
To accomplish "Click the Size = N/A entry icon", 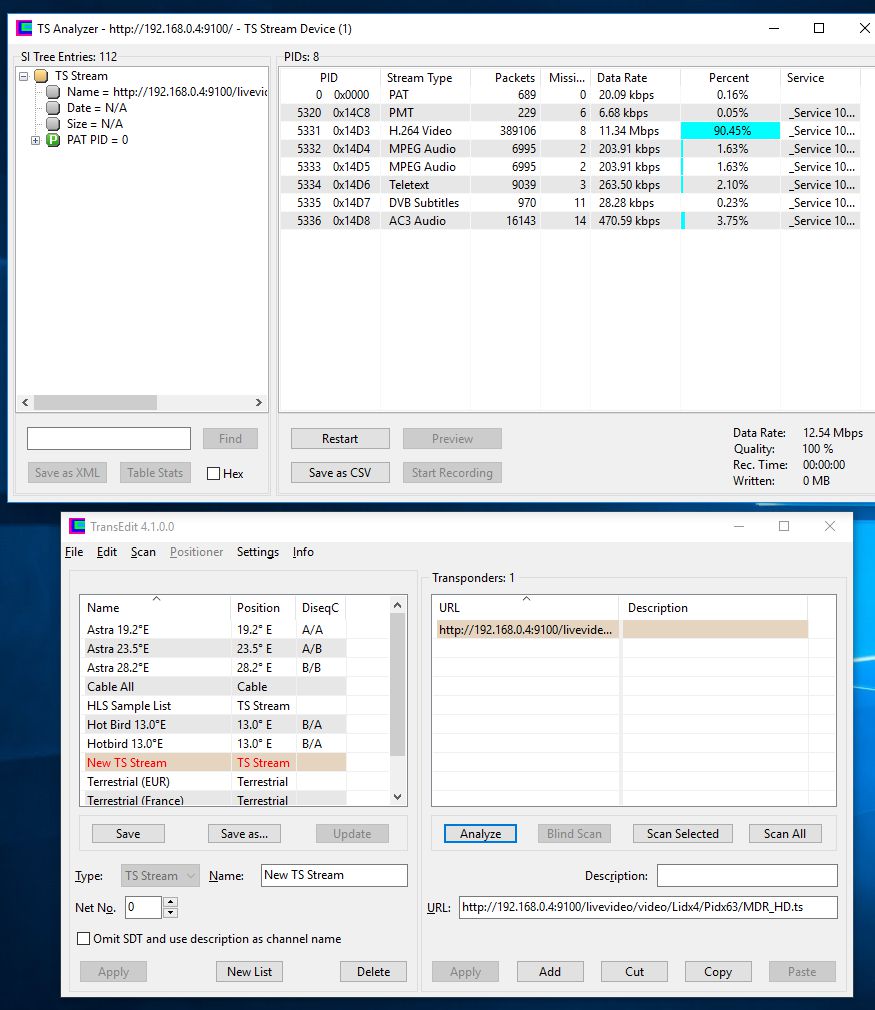I will pos(54,124).
